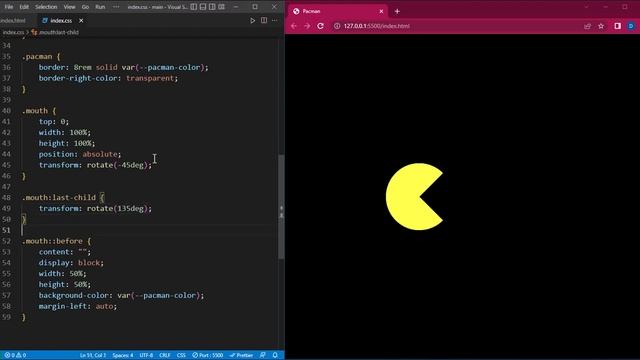
Task: Click Prettier status bar item
Action: (x=241, y=356)
